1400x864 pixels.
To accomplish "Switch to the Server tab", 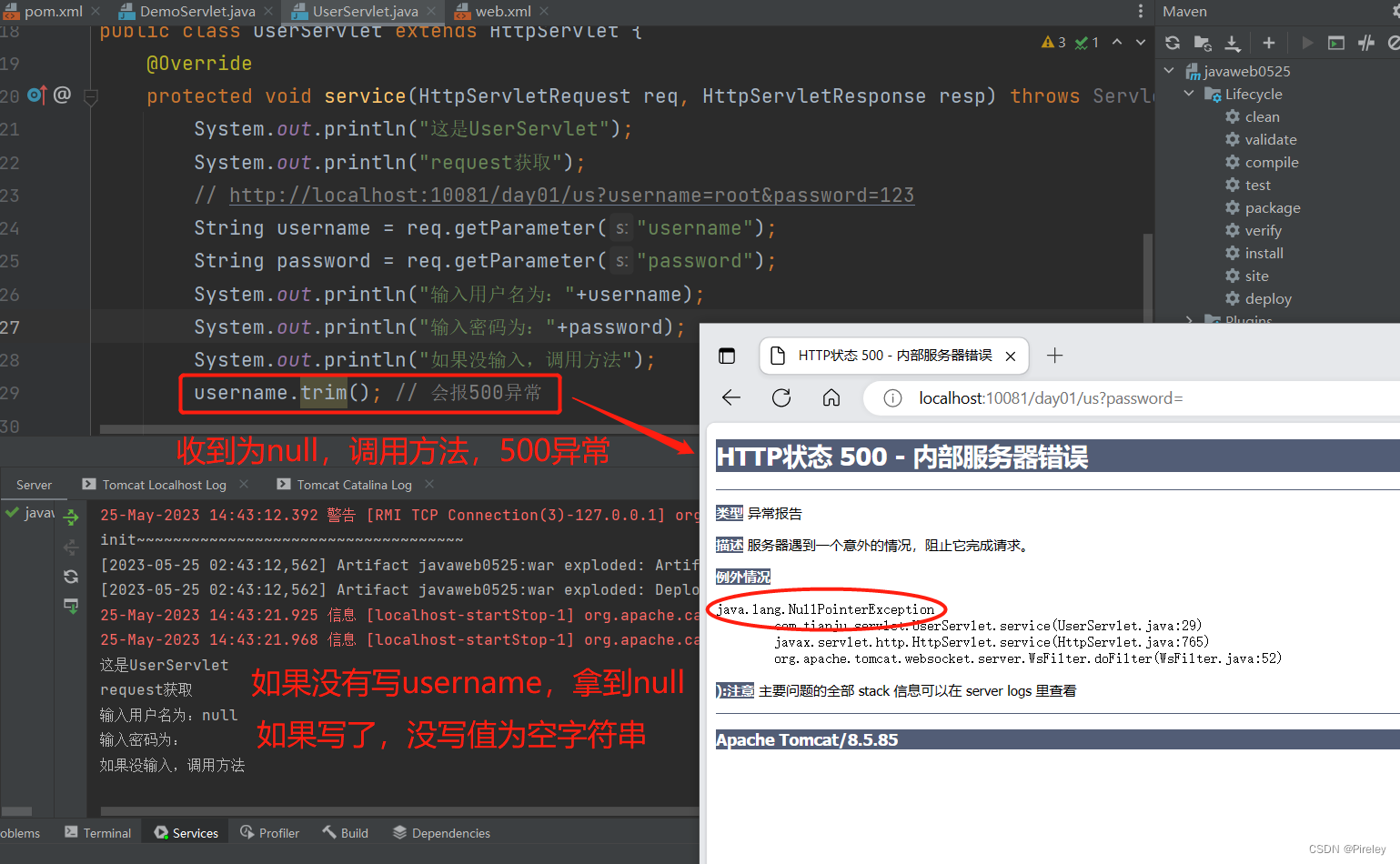I will pyautogui.click(x=34, y=485).
